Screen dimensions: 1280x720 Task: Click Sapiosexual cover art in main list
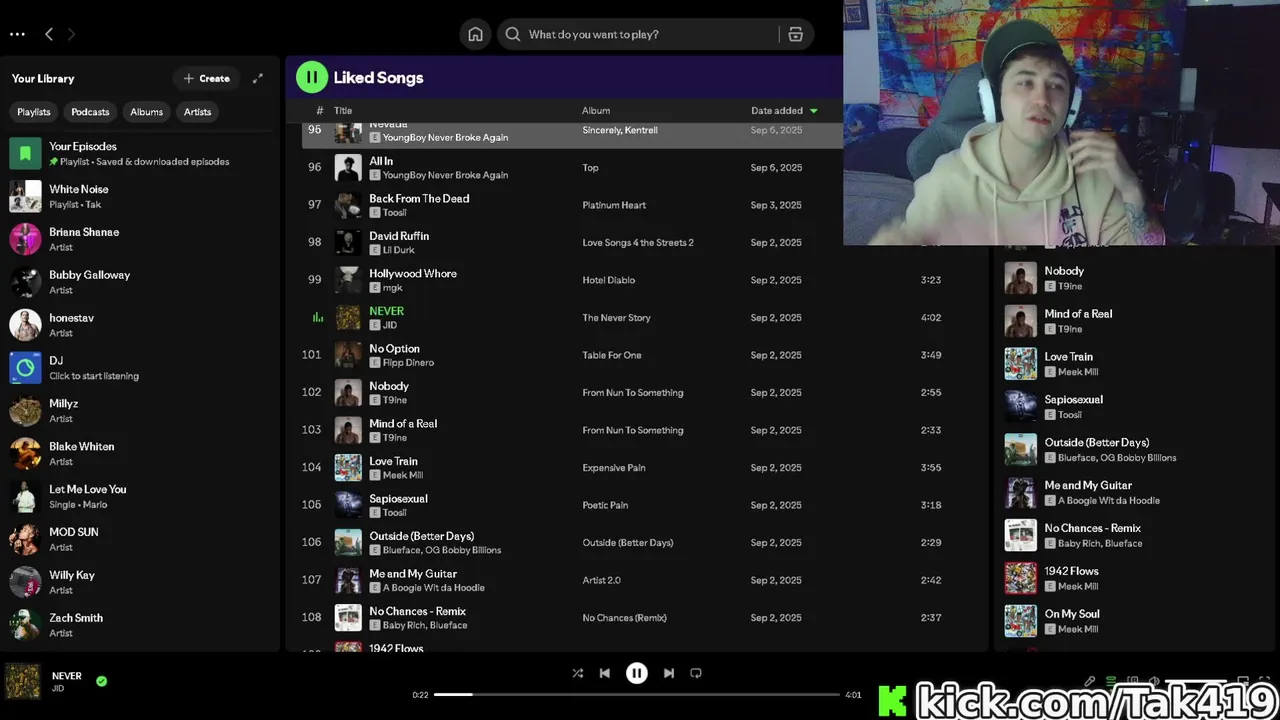point(348,505)
